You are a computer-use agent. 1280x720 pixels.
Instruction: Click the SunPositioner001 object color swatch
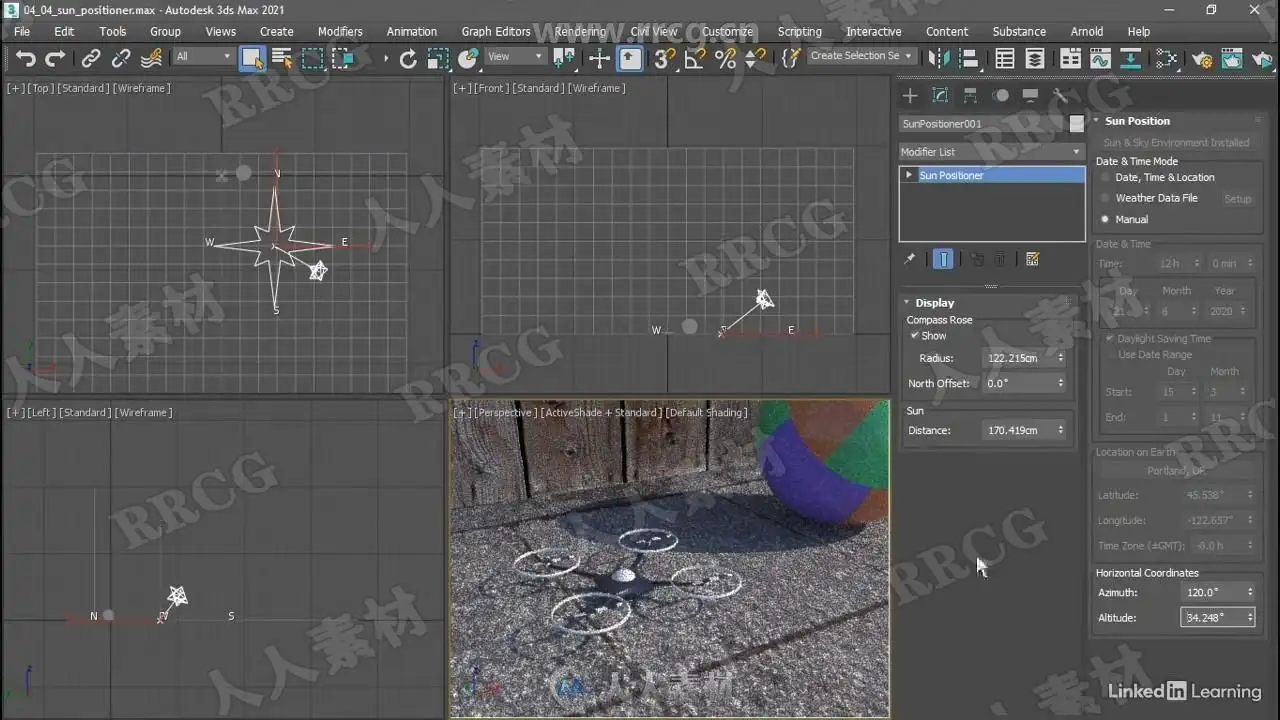1076,124
